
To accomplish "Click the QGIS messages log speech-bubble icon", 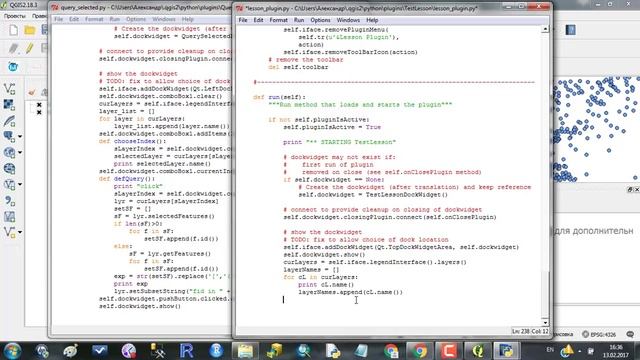I will pyautogui.click(x=630, y=334).
